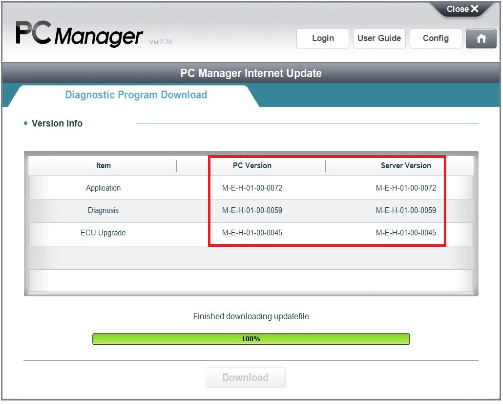
Task: Click the Home icon button
Action: pos(481,39)
